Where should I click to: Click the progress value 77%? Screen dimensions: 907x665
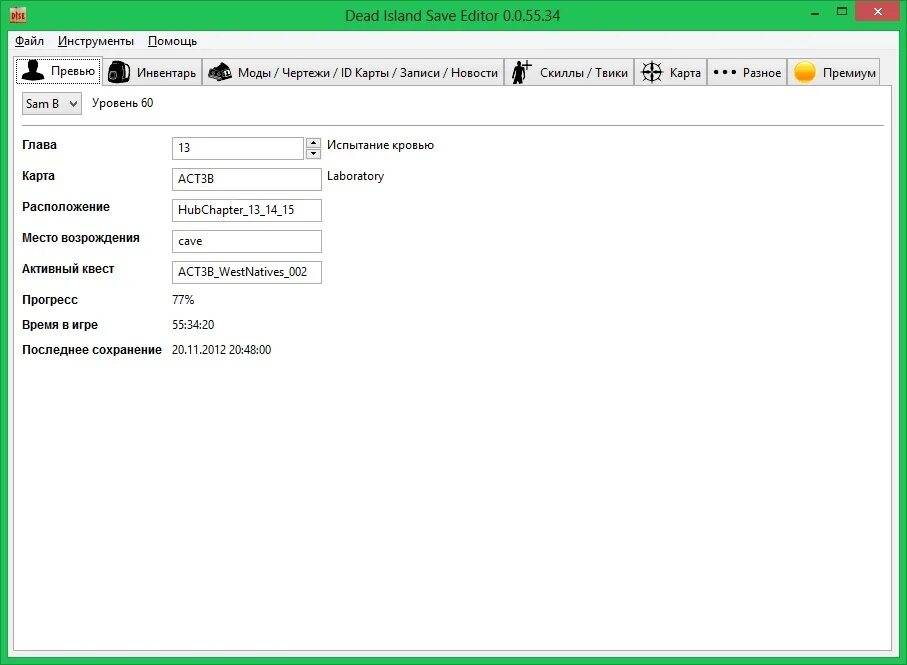(x=183, y=300)
